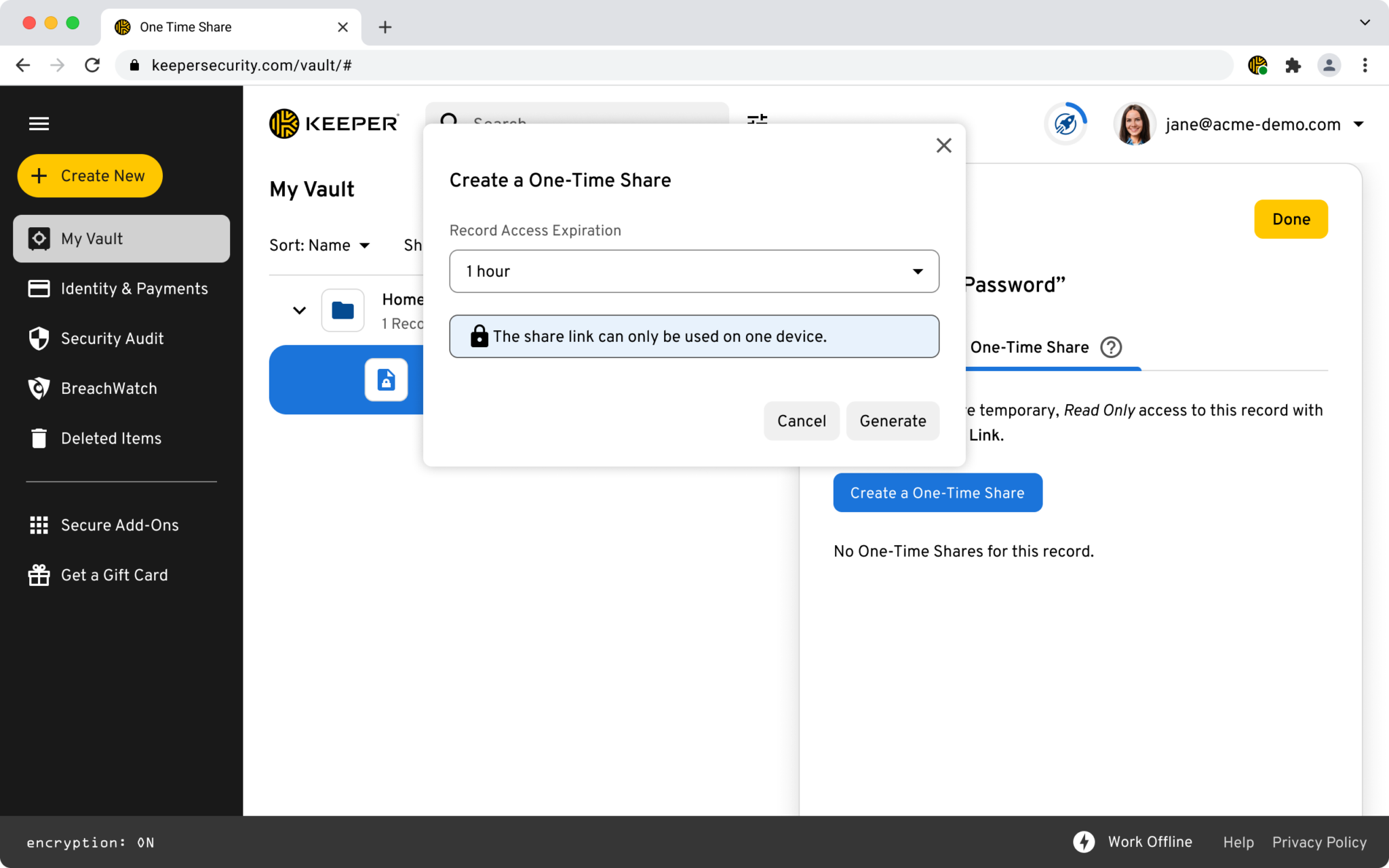Click the BreachWatch shield icon
The height and width of the screenshot is (868, 1389).
click(x=38, y=388)
